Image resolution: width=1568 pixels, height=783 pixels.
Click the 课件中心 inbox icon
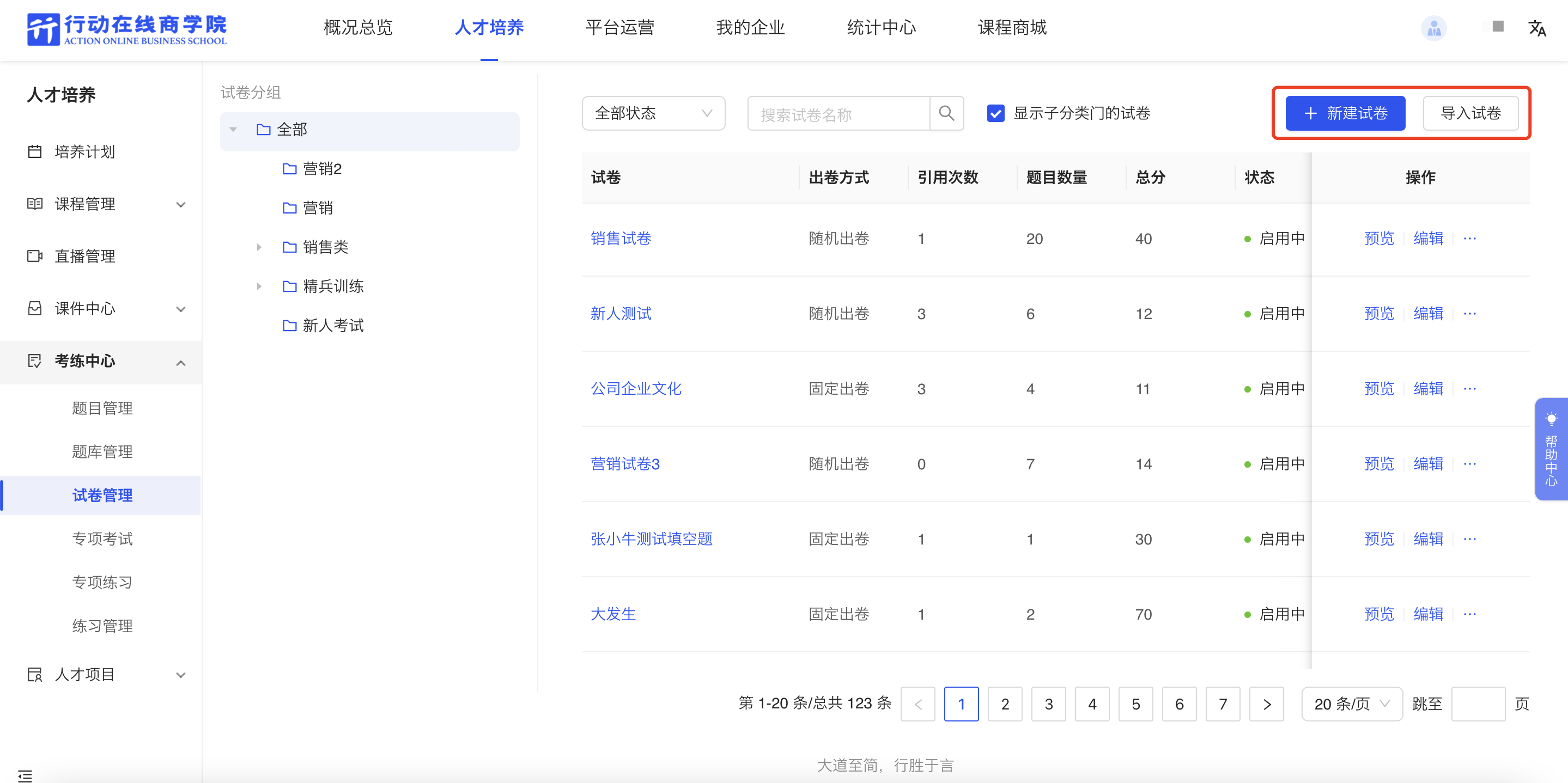(35, 308)
